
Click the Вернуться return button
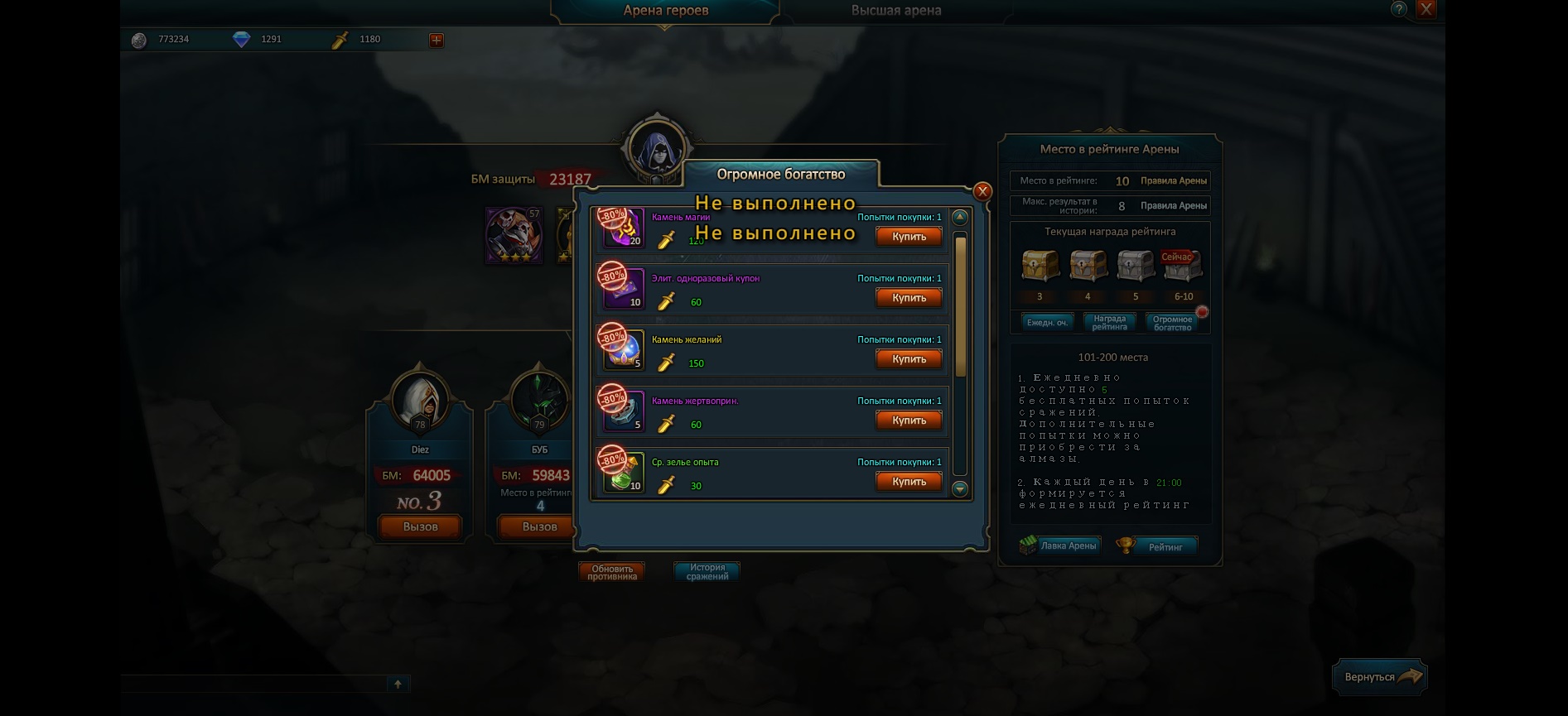click(x=1380, y=677)
